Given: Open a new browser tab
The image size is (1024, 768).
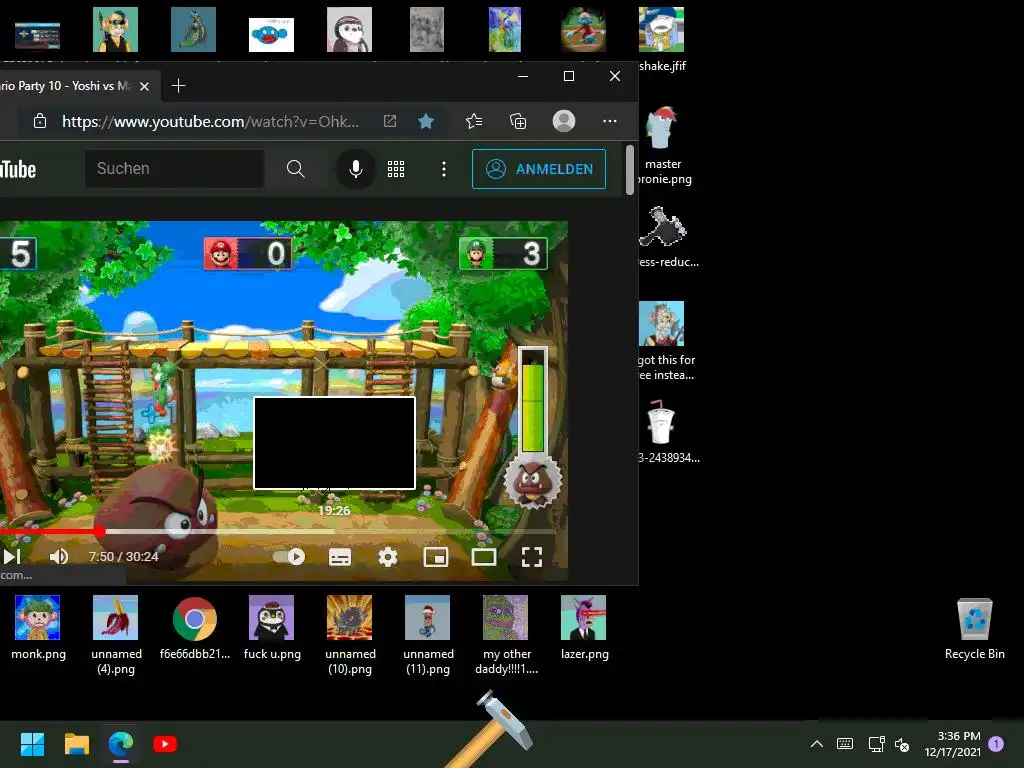Looking at the screenshot, I should coord(178,86).
